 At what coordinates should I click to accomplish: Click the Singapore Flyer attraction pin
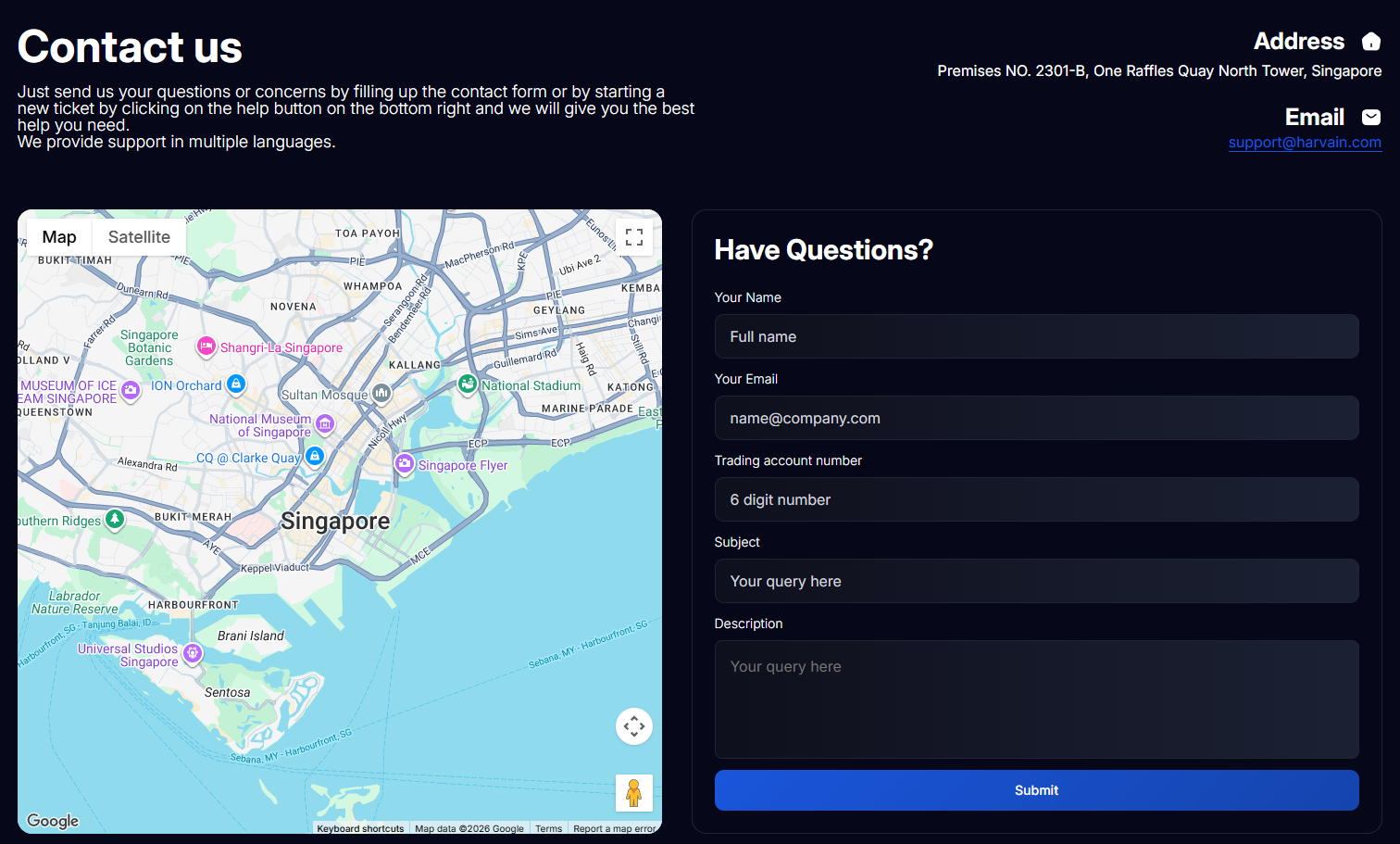click(405, 463)
